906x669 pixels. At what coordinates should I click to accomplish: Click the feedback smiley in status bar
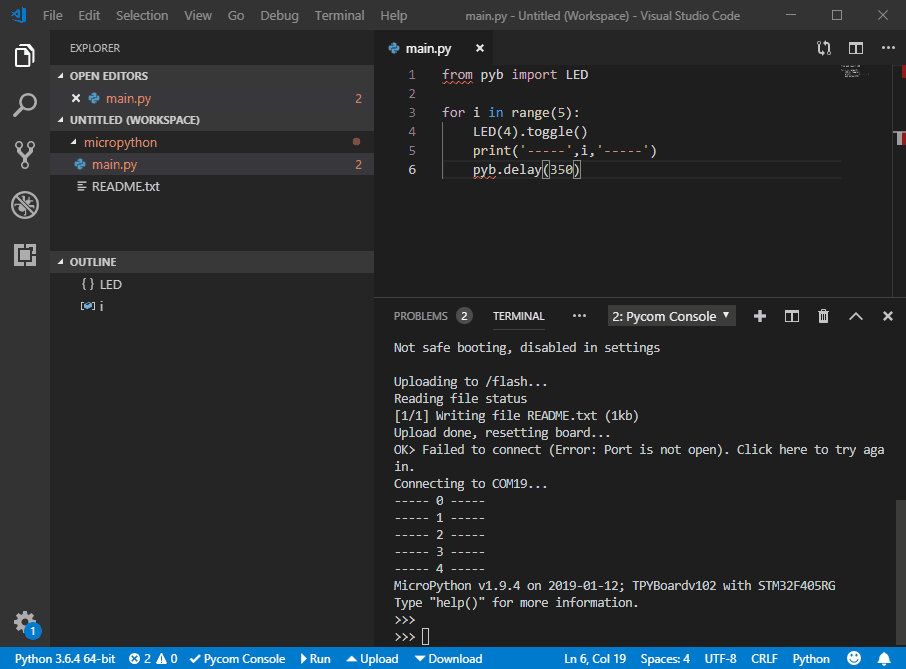tap(854, 658)
